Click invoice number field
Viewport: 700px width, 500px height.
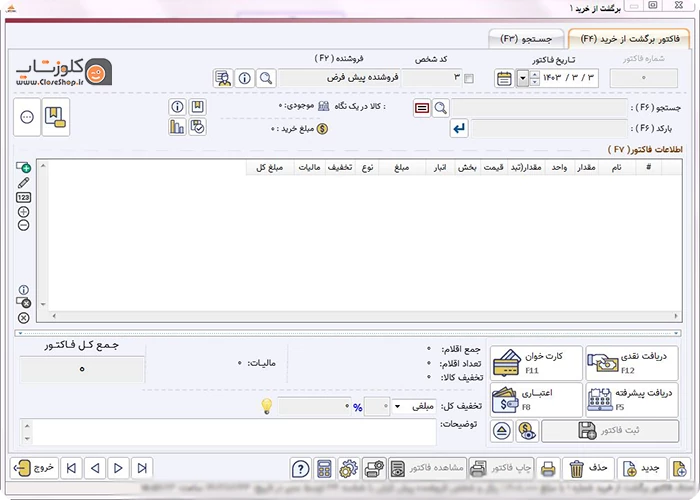pos(644,78)
